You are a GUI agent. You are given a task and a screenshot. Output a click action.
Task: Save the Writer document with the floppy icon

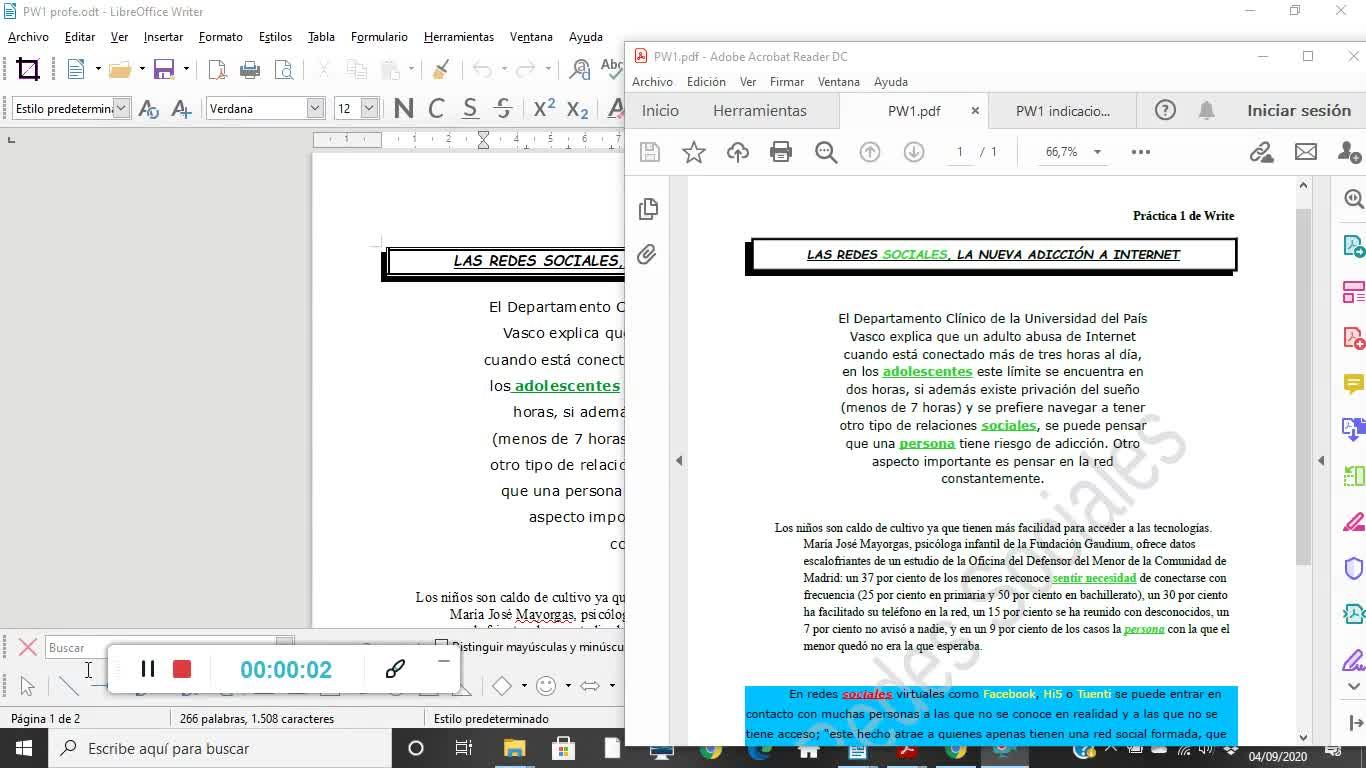164,69
